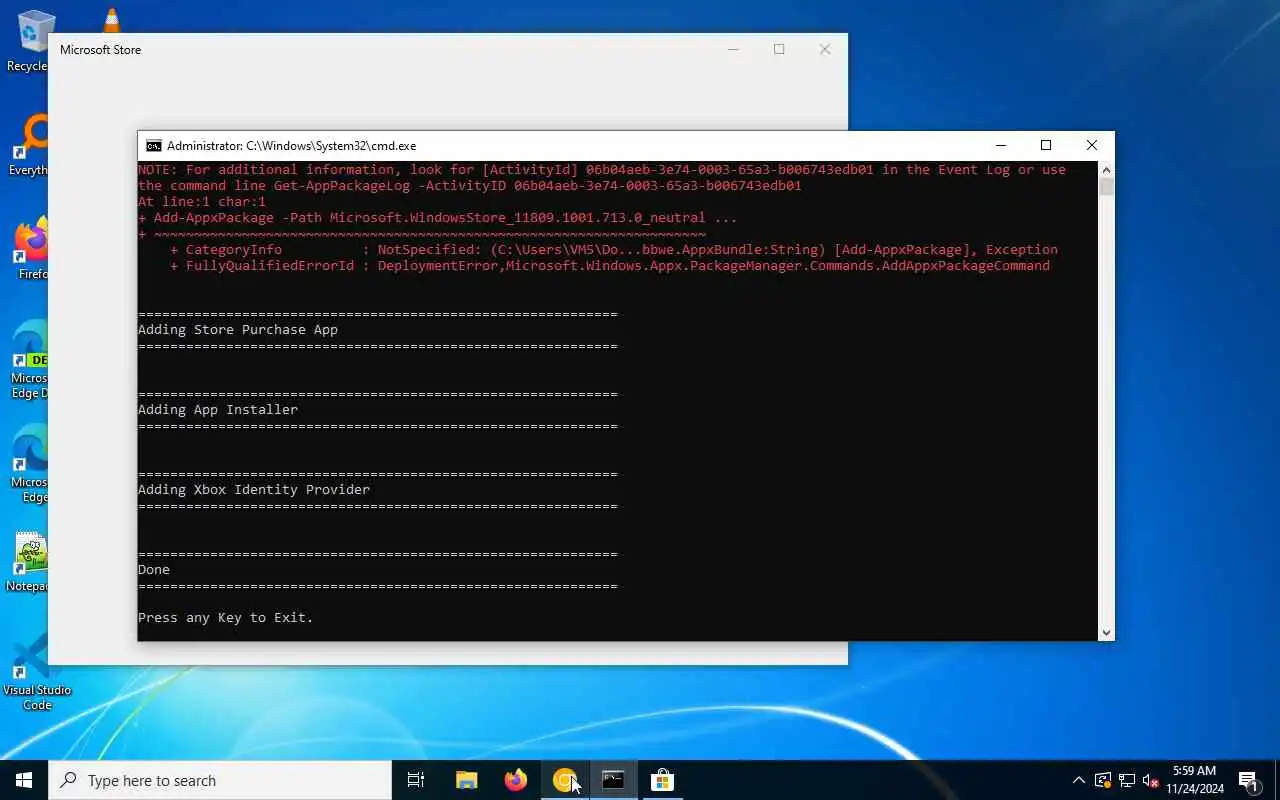
Task: Open File Explorer from the taskbar
Action: (x=466, y=780)
